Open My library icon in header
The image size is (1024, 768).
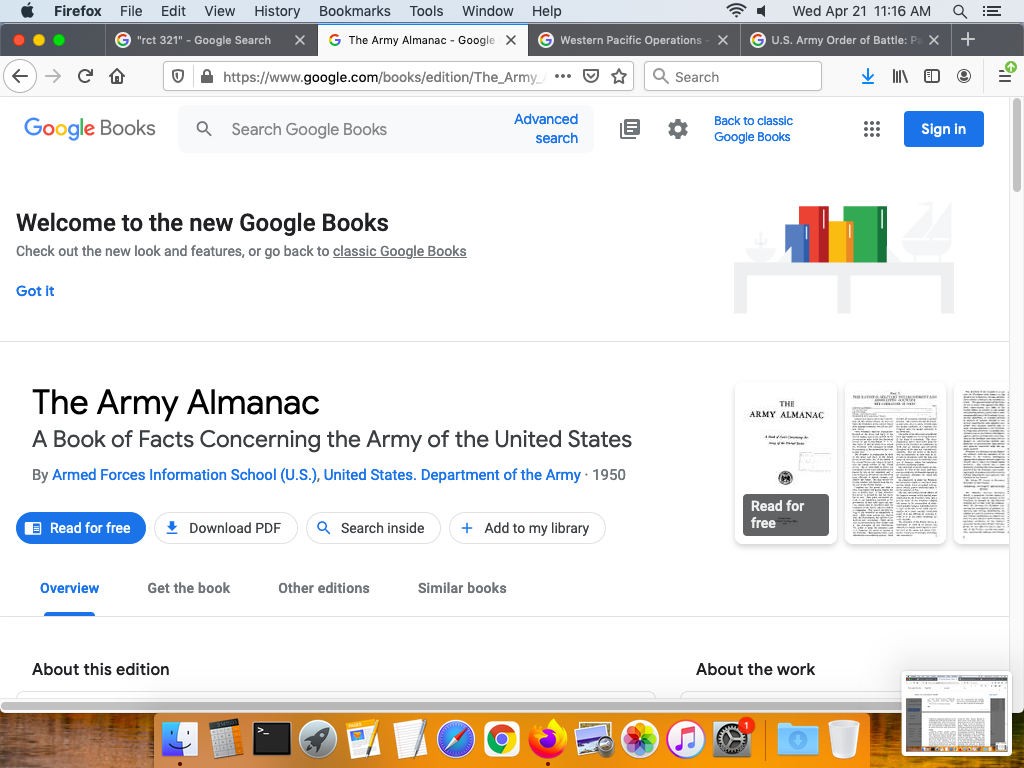coord(630,129)
